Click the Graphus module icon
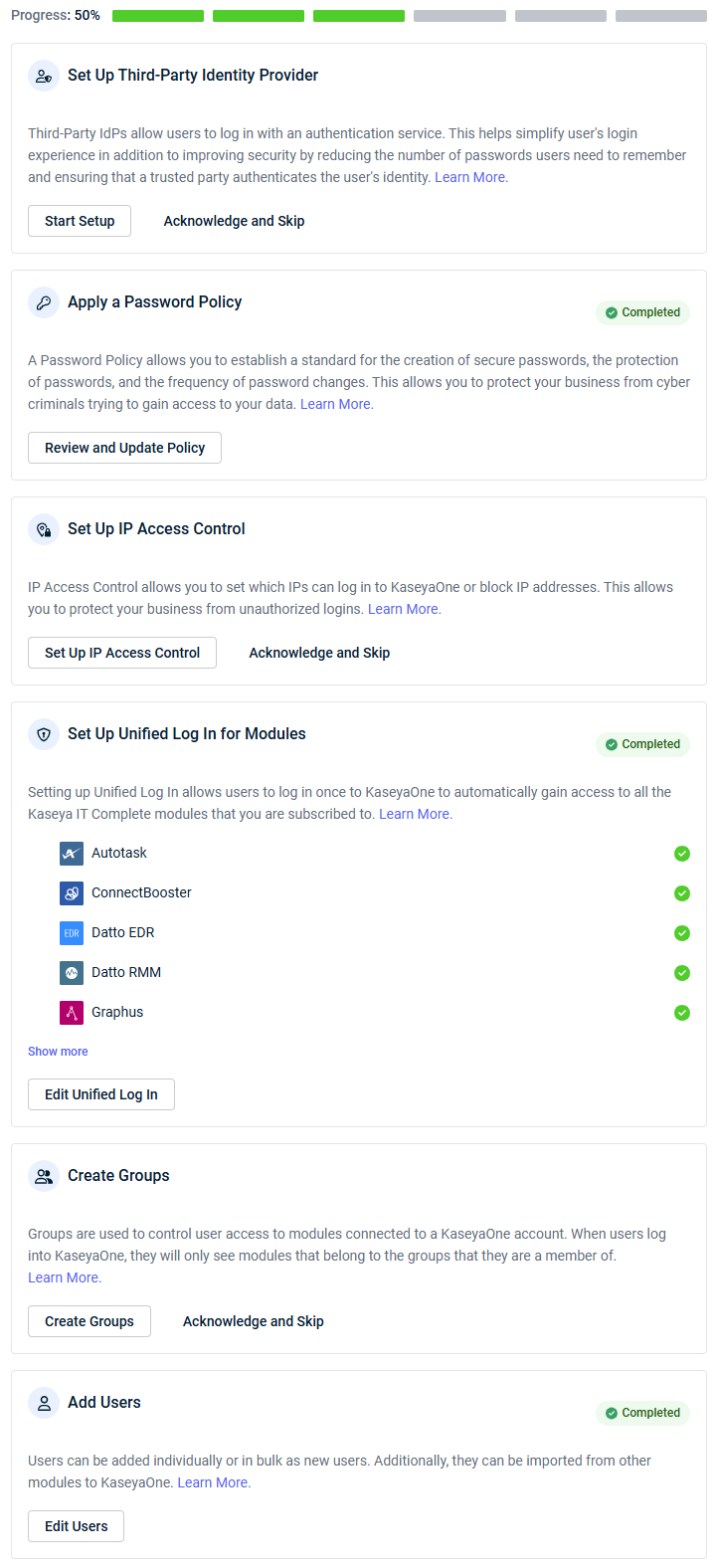The width and height of the screenshot is (716, 1568). click(72, 1013)
